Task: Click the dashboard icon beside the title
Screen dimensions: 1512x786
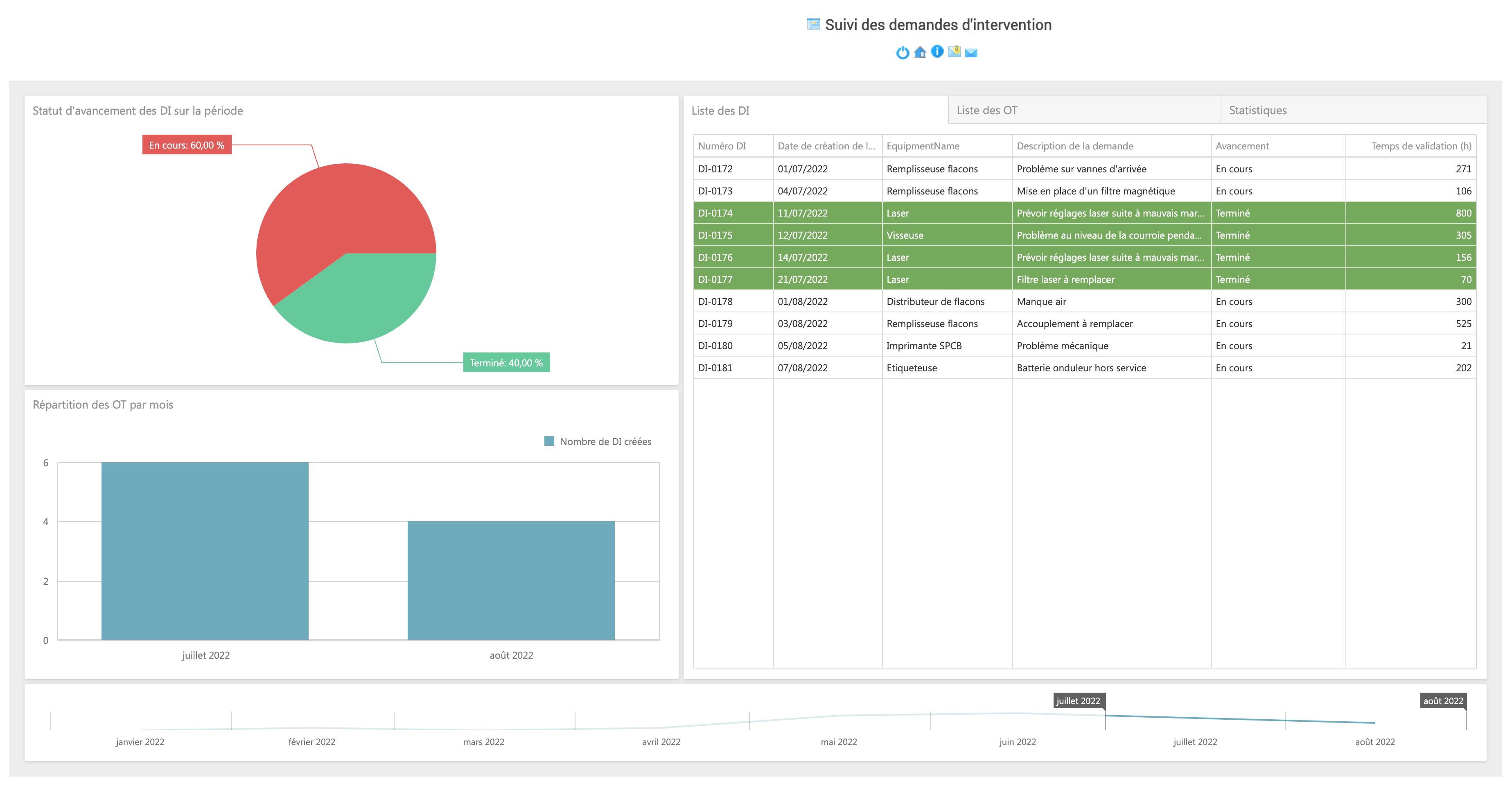Action: [813, 24]
